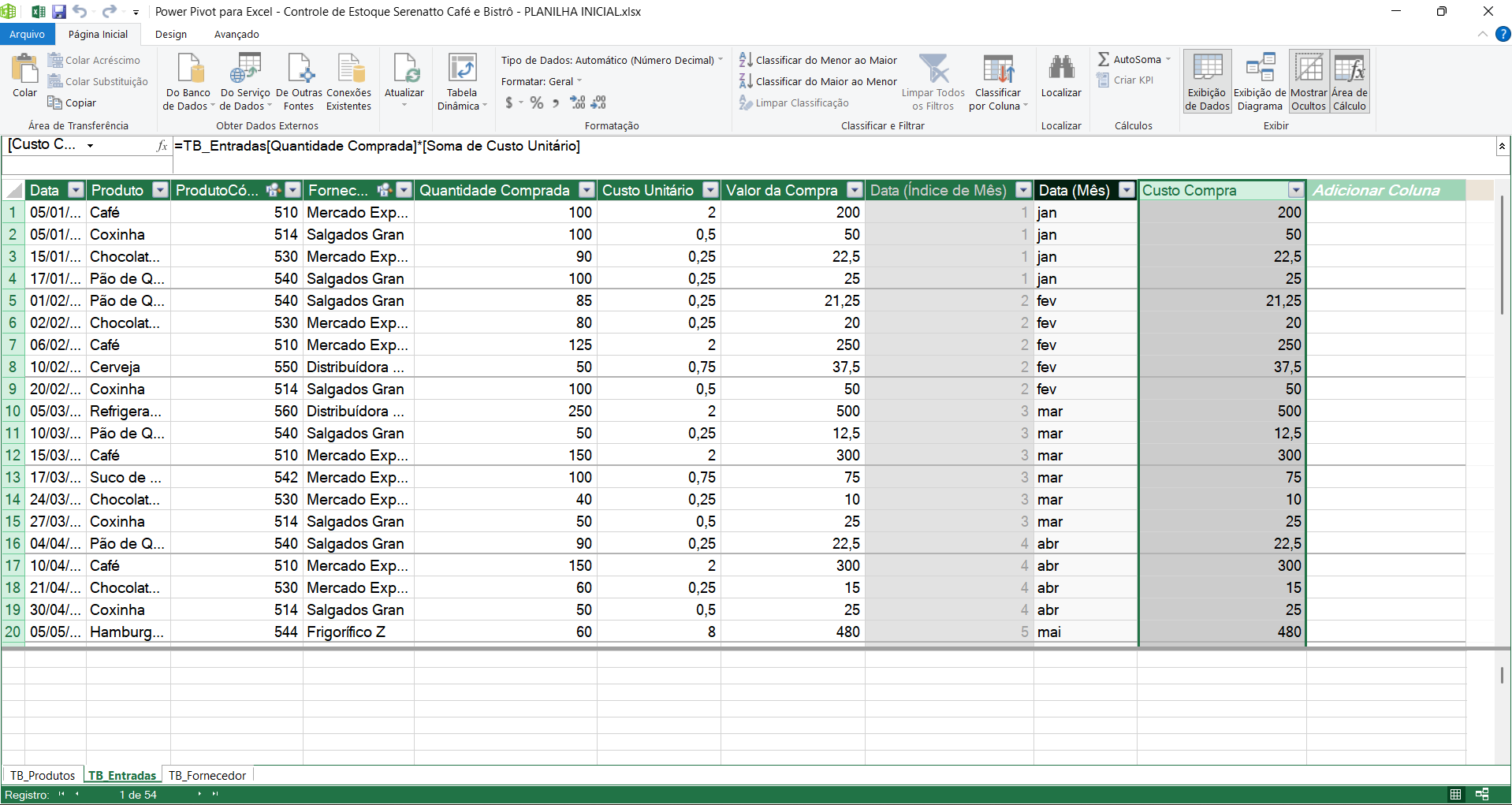Open Data (Mês) filter dropdown
The width and height of the screenshot is (1512, 805).
(1127, 189)
